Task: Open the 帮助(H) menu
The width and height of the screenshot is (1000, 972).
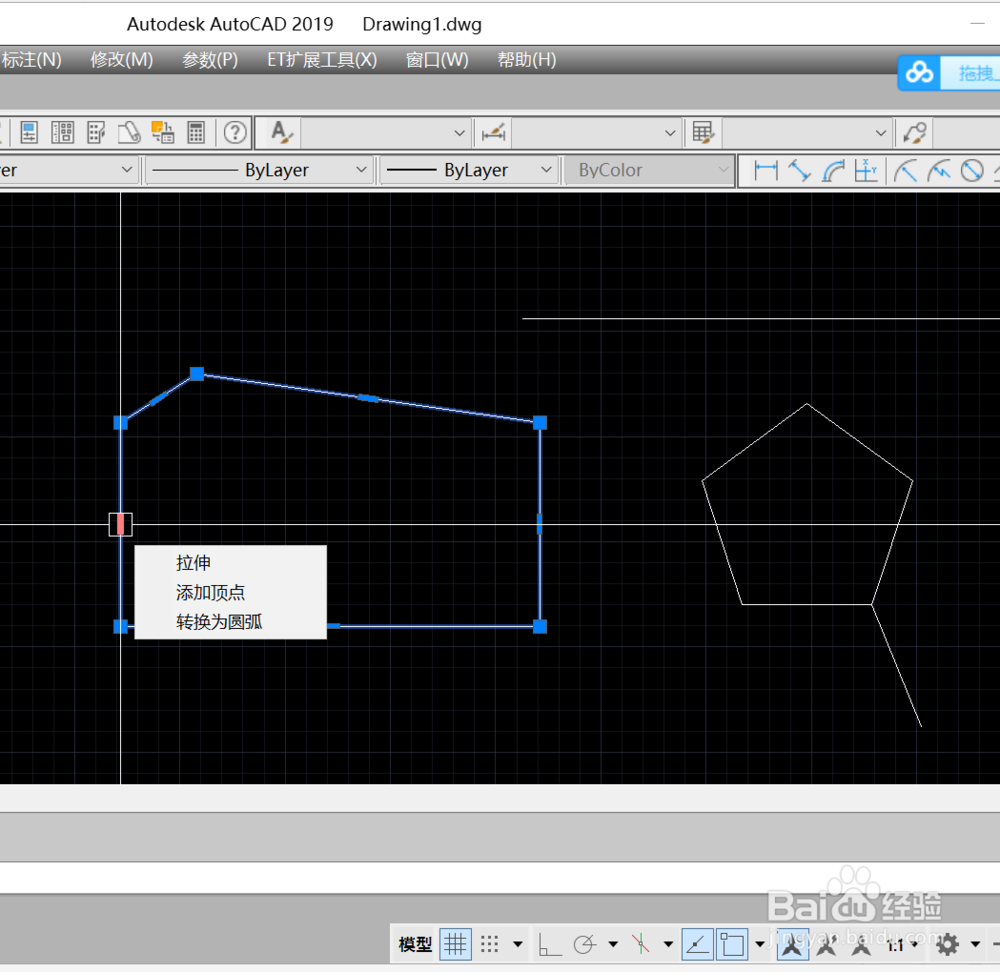Action: [x=527, y=60]
